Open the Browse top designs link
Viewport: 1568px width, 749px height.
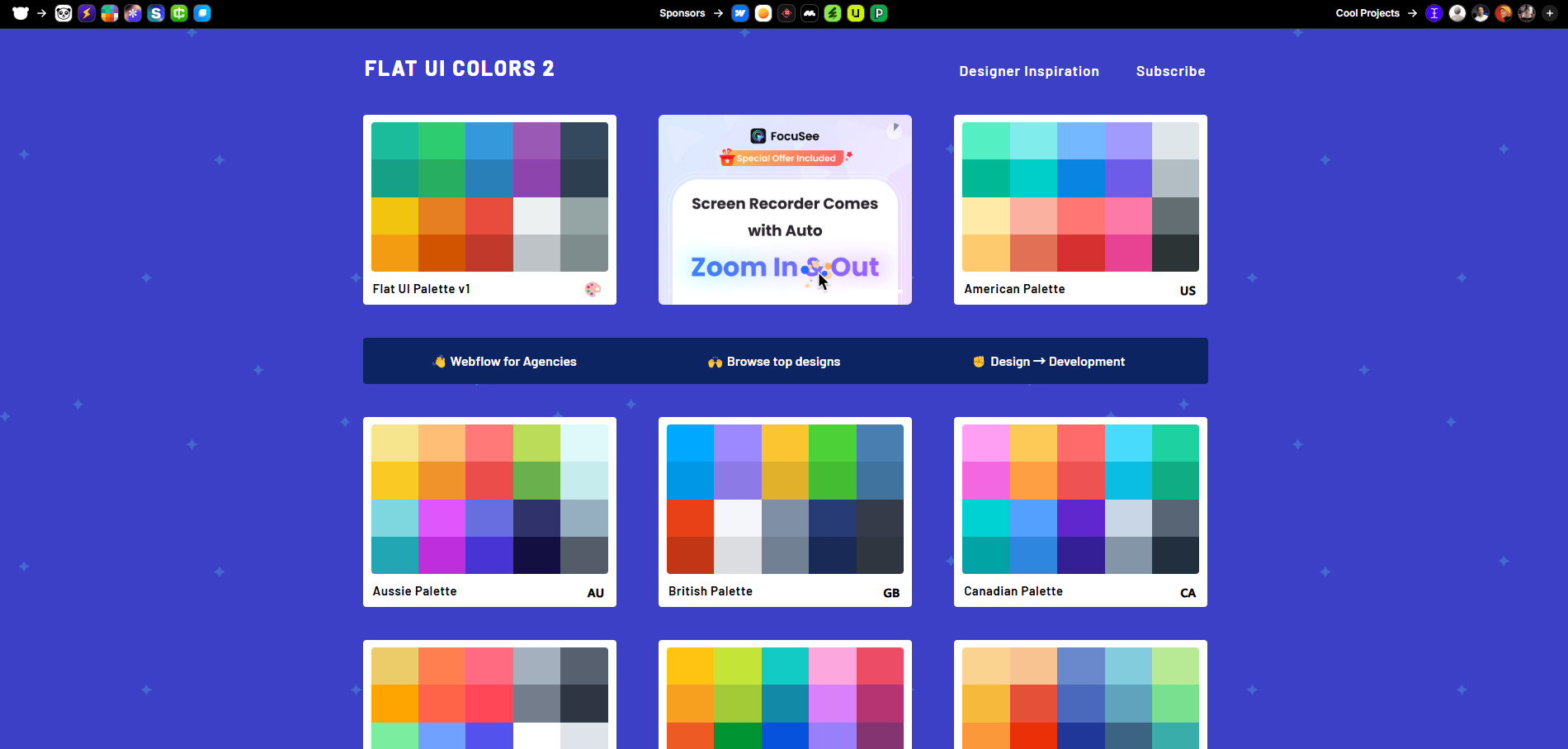[x=774, y=362]
